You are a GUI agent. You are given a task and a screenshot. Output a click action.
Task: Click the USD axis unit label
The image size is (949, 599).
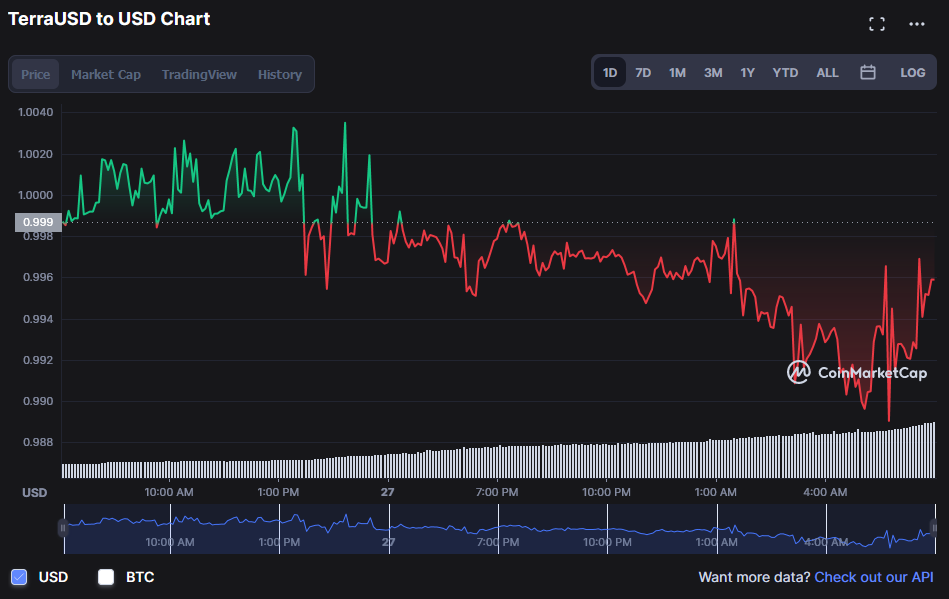click(34, 493)
